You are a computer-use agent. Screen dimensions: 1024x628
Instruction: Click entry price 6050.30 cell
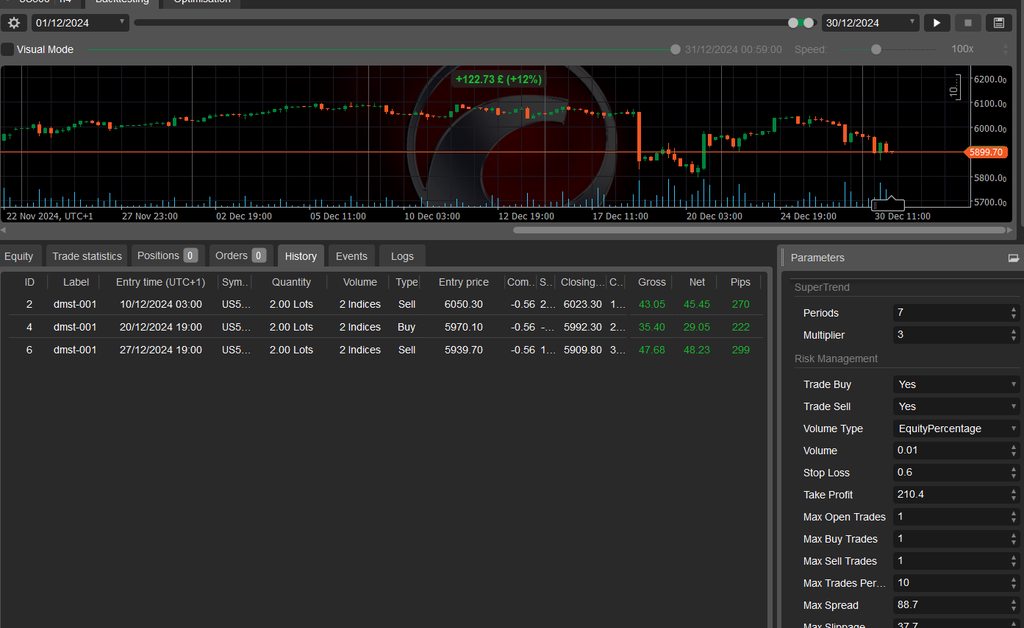(x=464, y=304)
